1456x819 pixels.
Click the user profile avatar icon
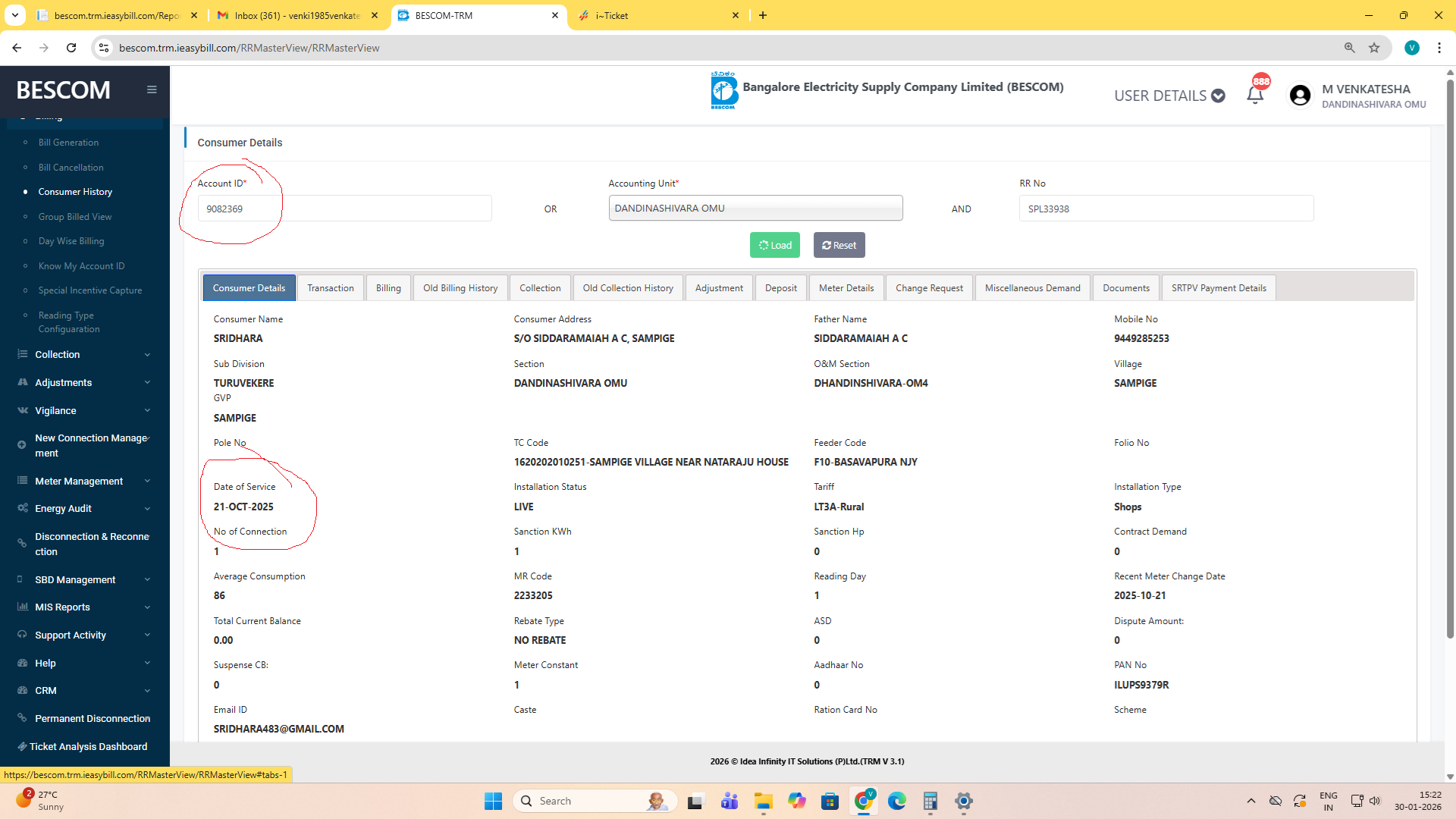(x=1300, y=96)
